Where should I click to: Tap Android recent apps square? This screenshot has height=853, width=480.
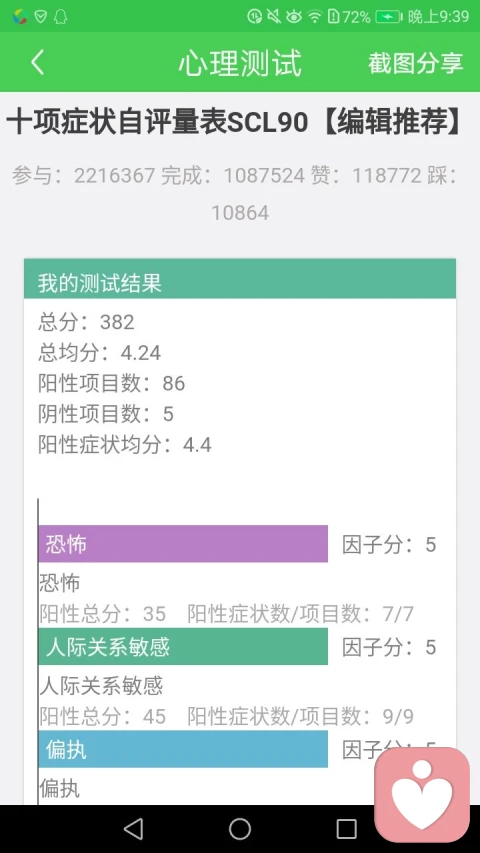pyautogui.click(x=346, y=829)
